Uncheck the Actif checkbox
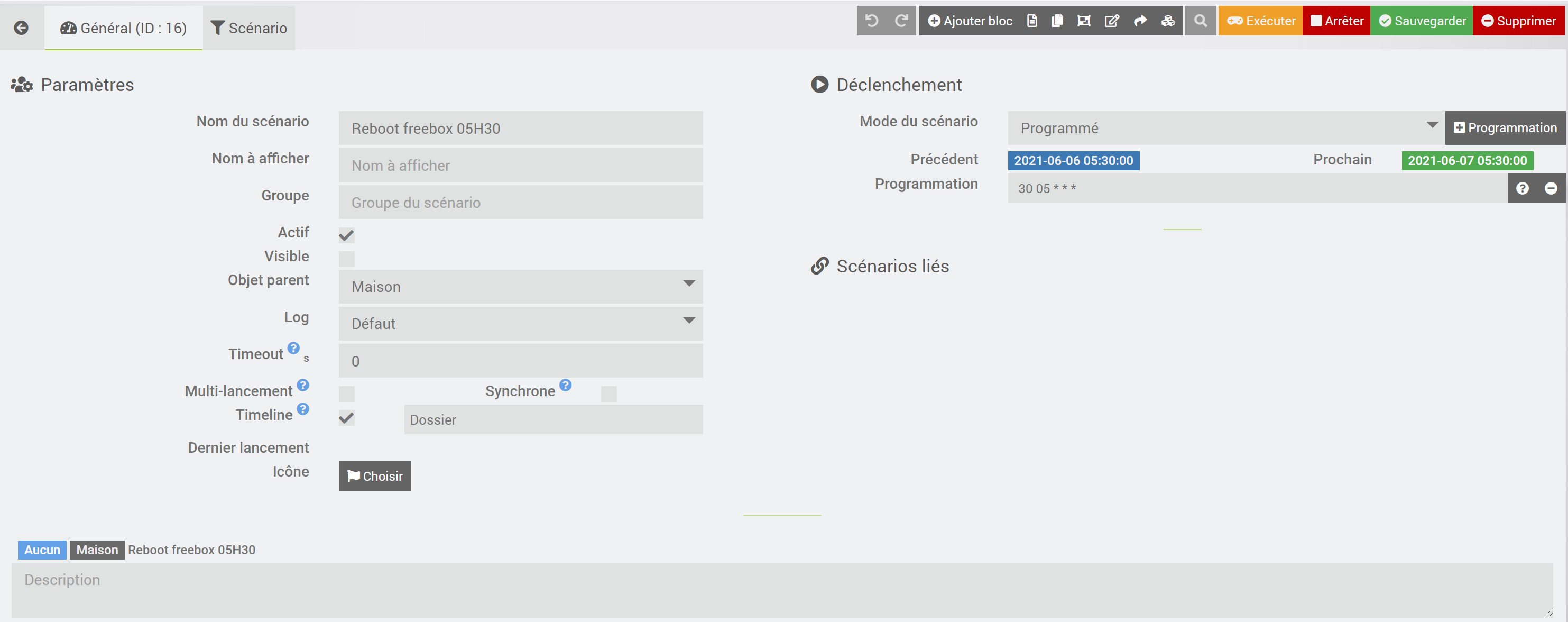The width and height of the screenshot is (1568, 622). tap(346, 235)
